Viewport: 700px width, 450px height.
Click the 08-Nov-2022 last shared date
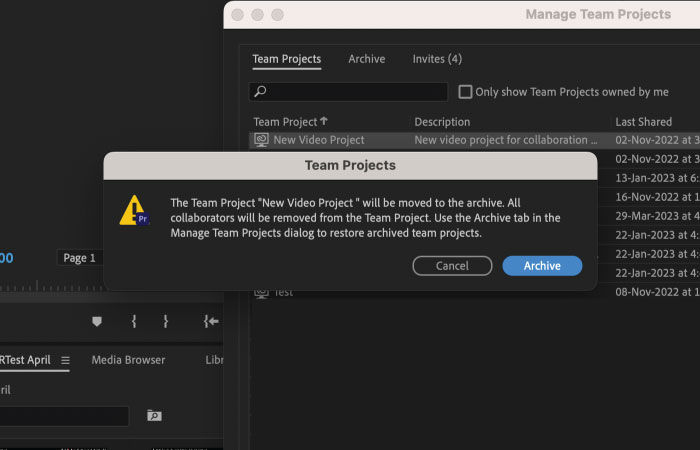pos(657,292)
